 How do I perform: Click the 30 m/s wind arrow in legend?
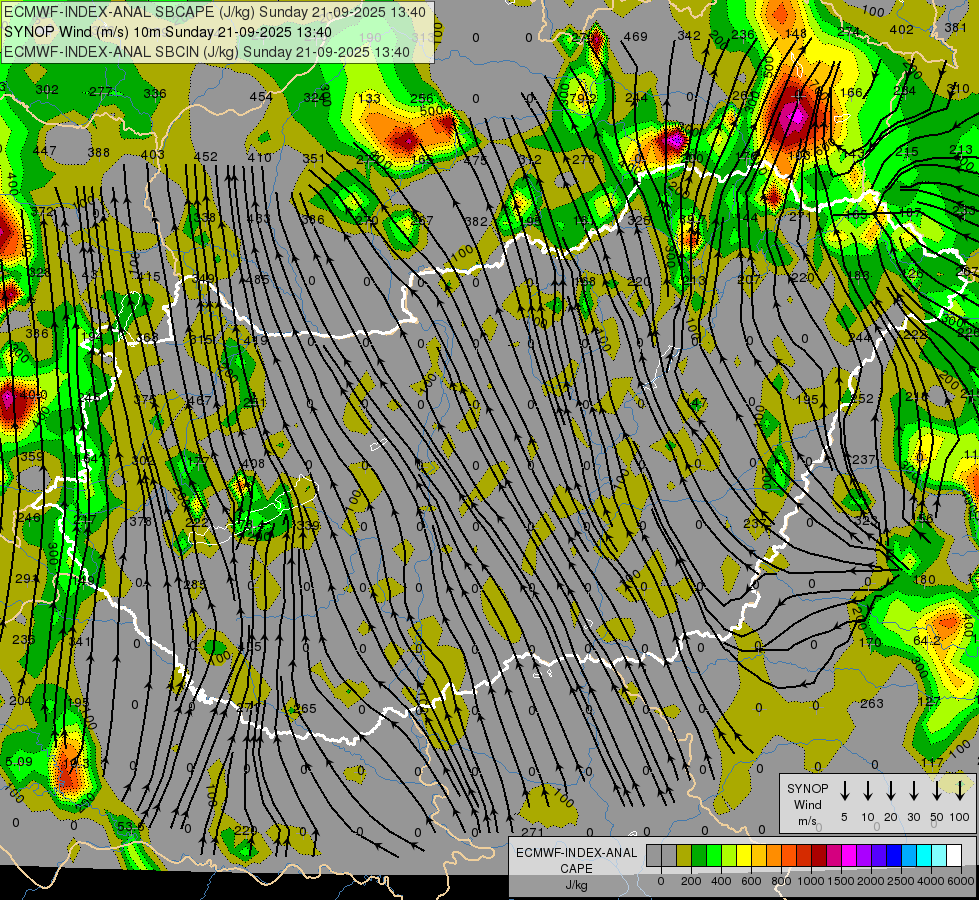coord(913,791)
